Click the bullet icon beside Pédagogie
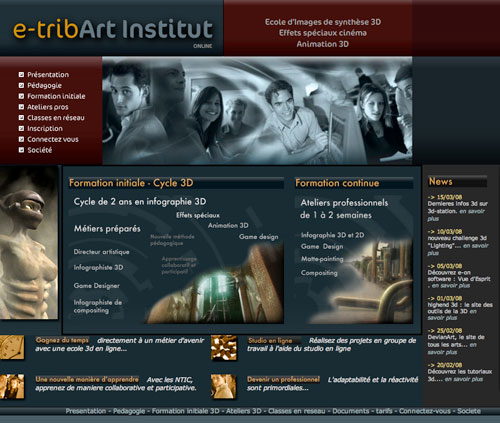The width and height of the screenshot is (500, 423). click(21, 85)
